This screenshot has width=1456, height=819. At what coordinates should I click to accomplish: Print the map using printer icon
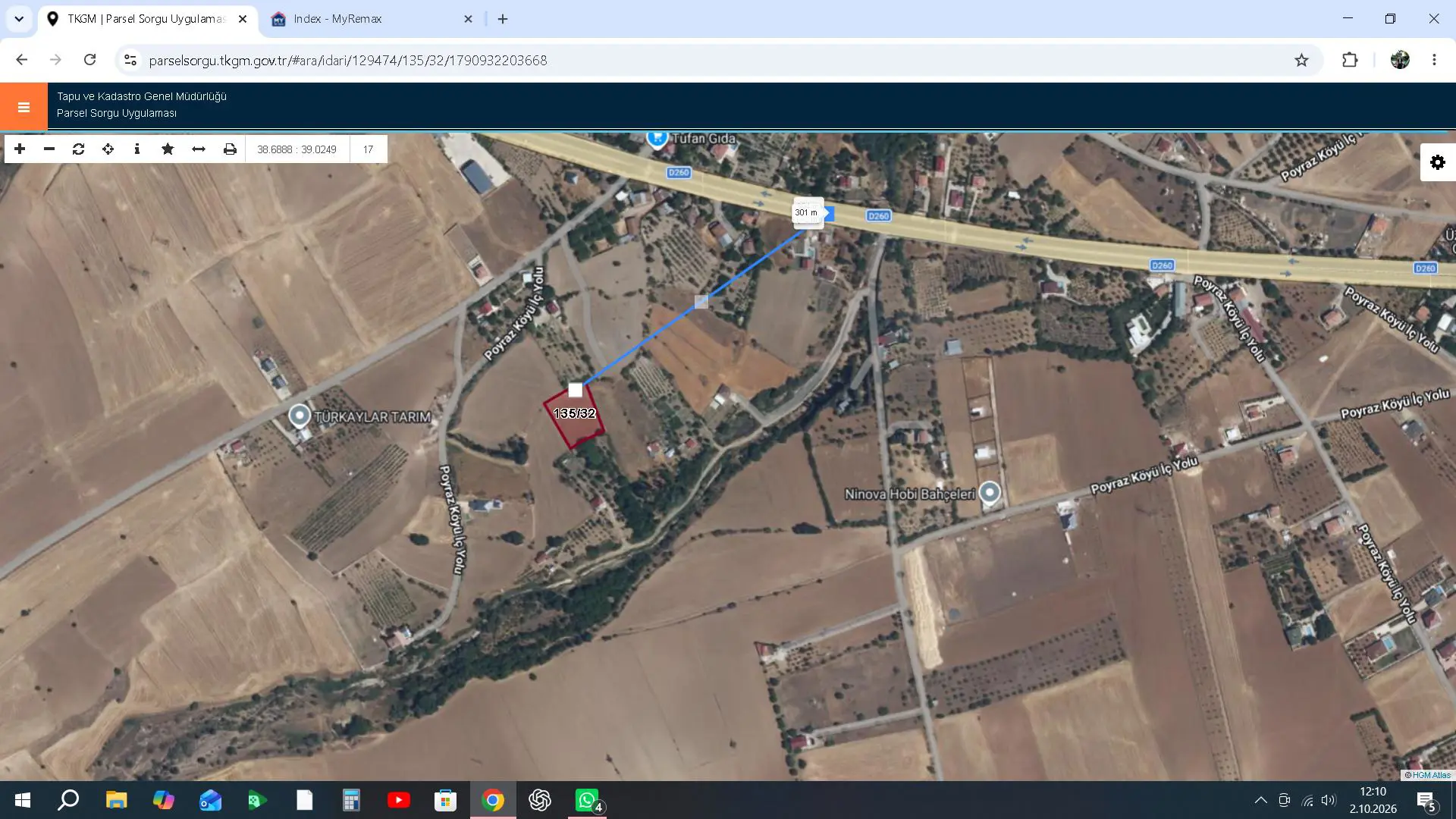tap(230, 149)
